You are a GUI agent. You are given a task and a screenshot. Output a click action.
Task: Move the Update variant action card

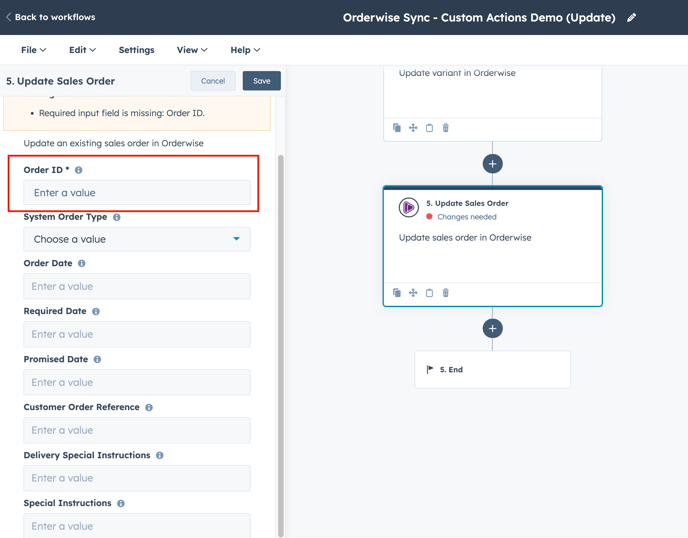(x=413, y=128)
